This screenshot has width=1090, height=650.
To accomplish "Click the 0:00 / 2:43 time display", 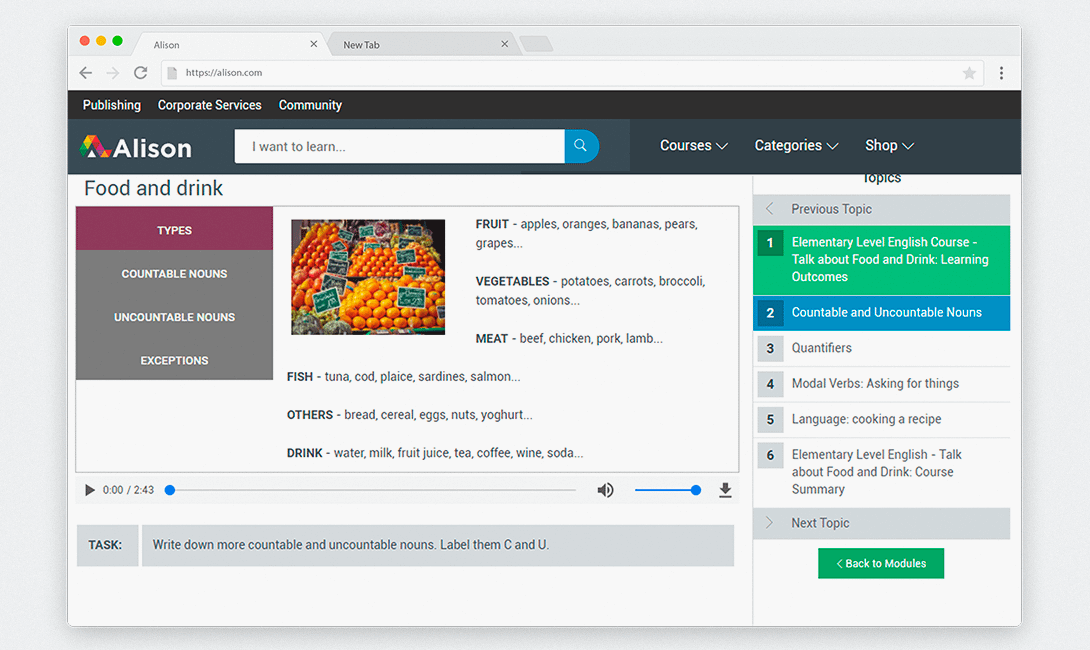I will 129,490.
